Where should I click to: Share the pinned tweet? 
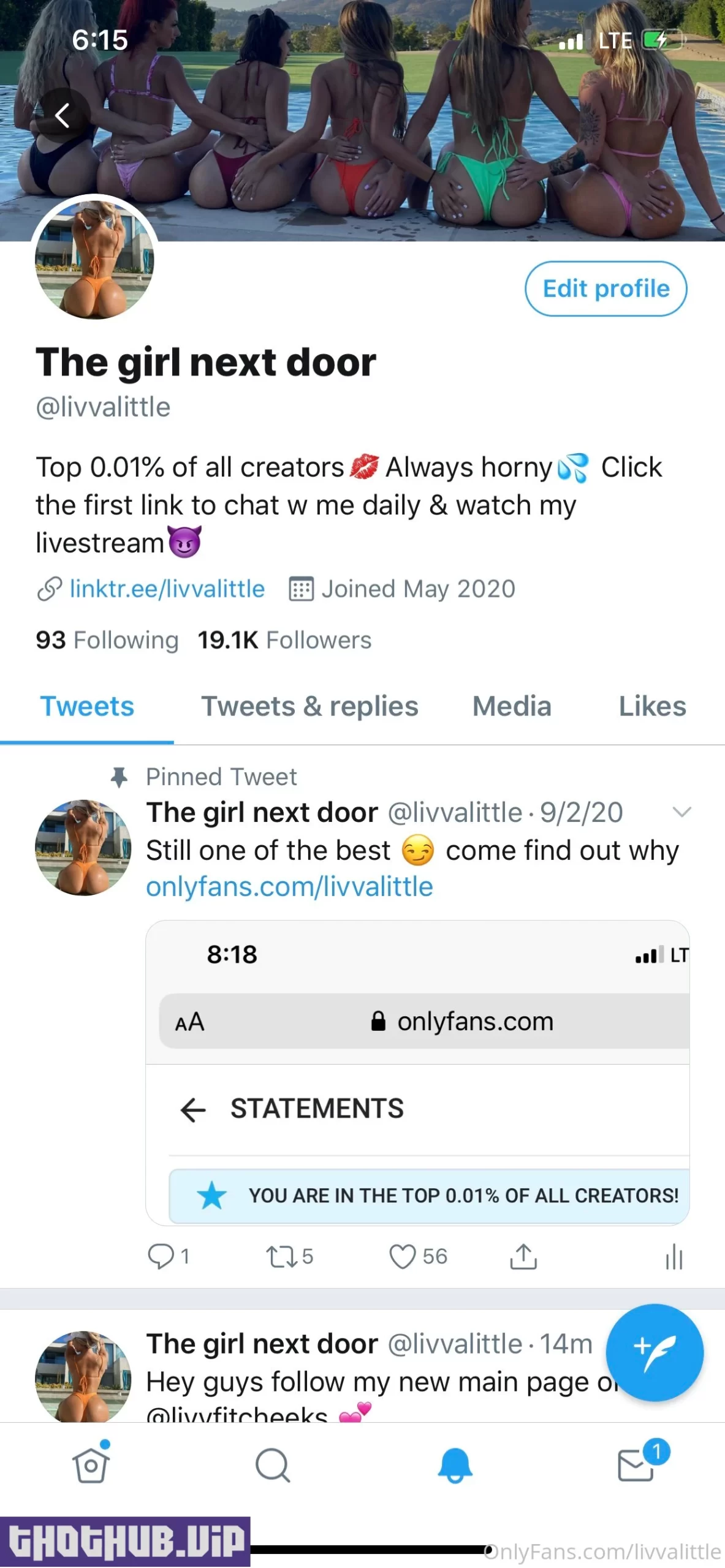[523, 1256]
